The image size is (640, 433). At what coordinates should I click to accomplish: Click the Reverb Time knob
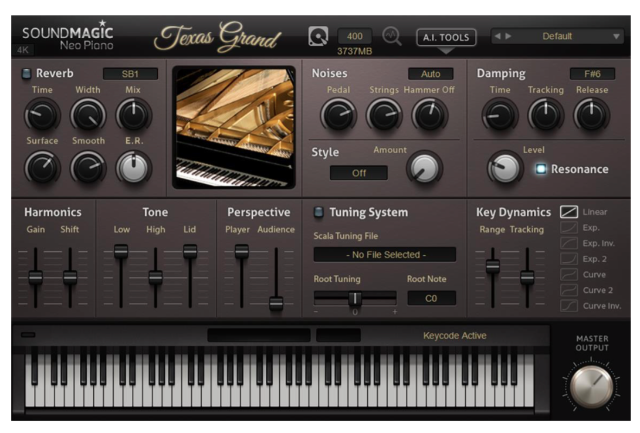tap(42, 115)
